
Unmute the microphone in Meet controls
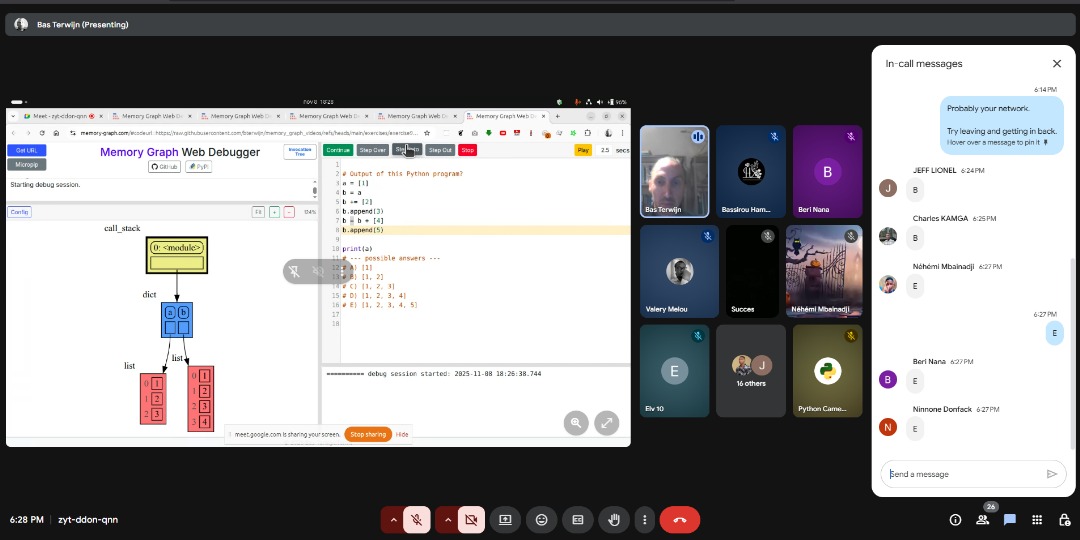pos(417,520)
